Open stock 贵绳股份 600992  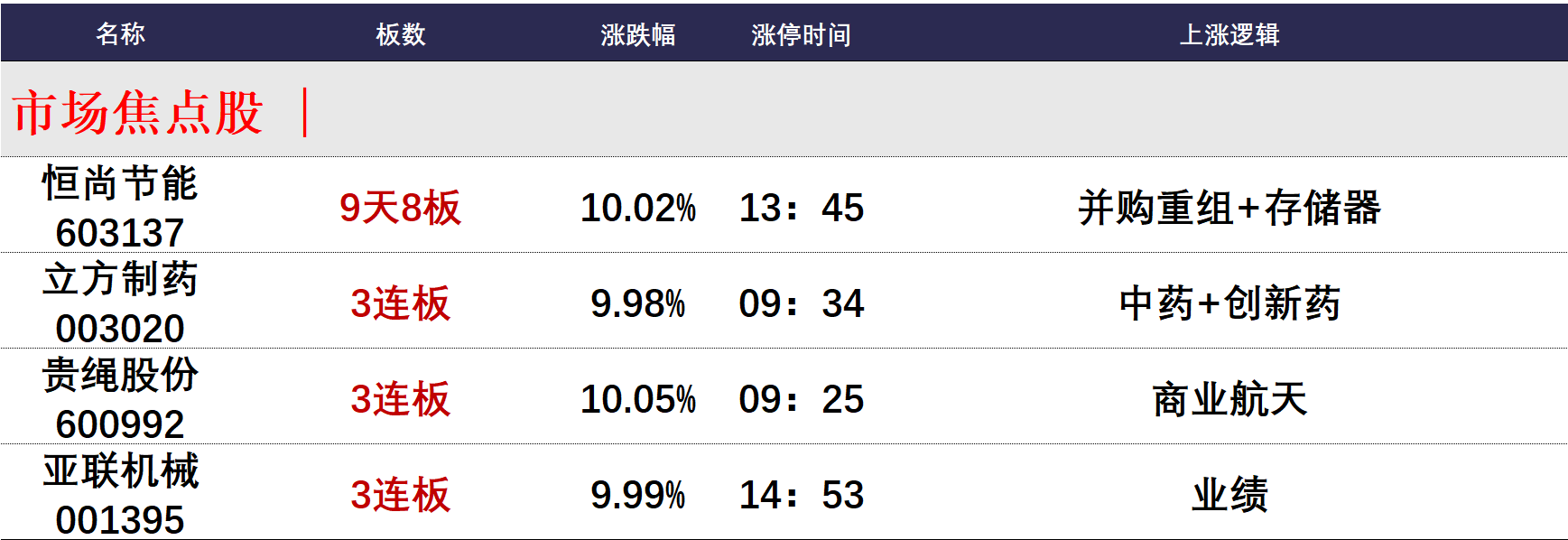pos(120,398)
